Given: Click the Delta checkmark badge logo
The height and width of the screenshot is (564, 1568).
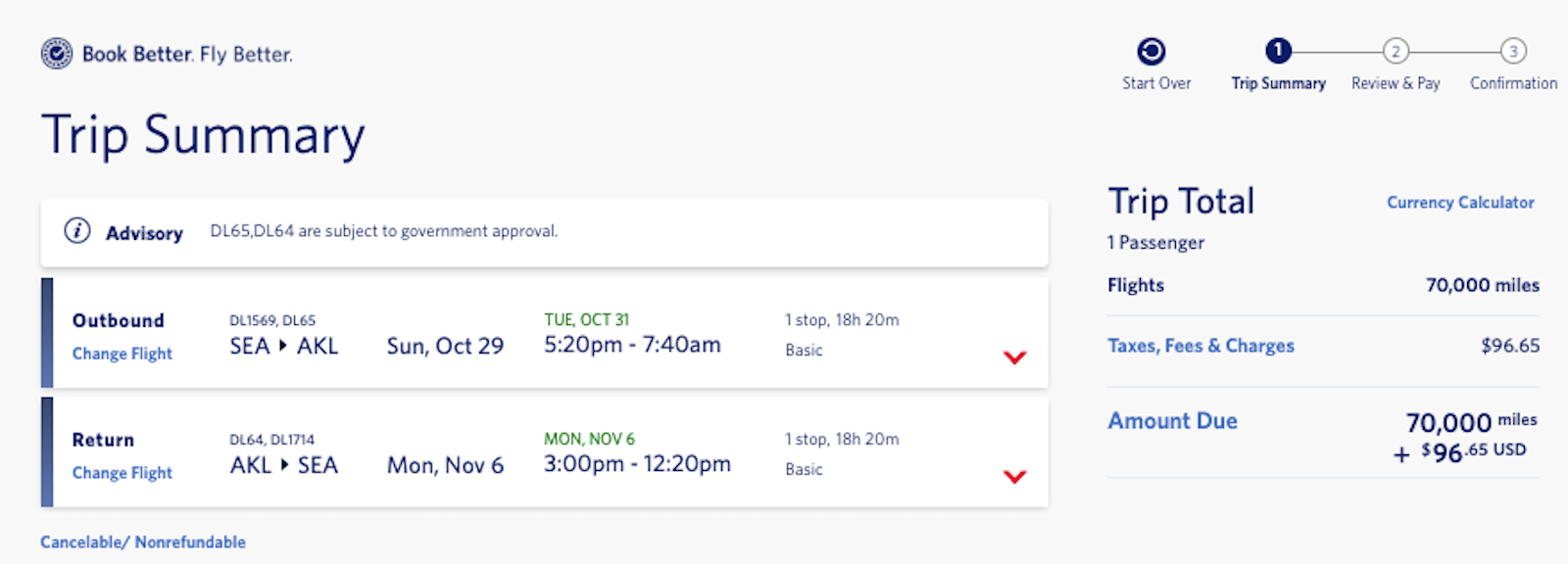Looking at the screenshot, I should [57, 53].
